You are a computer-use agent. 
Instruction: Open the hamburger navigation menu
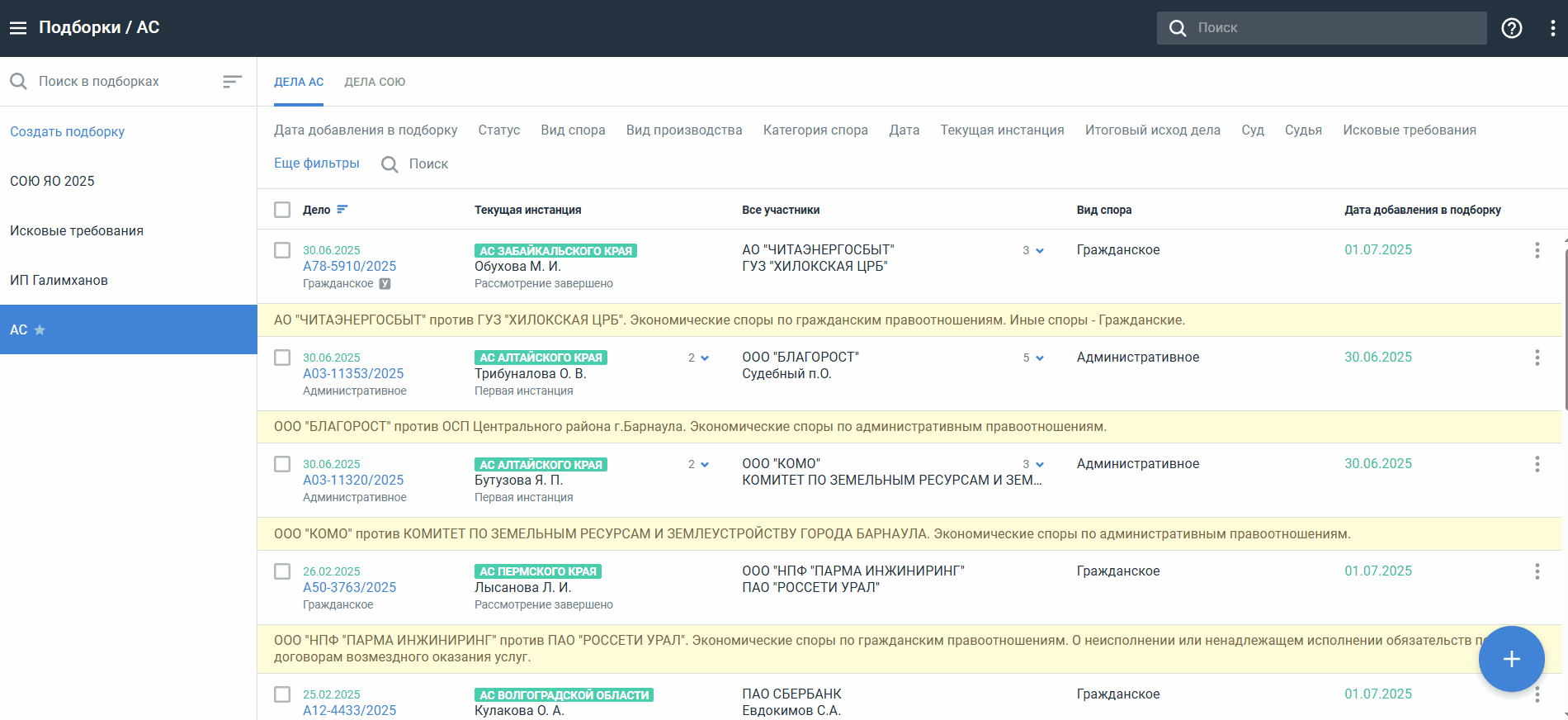[18, 28]
